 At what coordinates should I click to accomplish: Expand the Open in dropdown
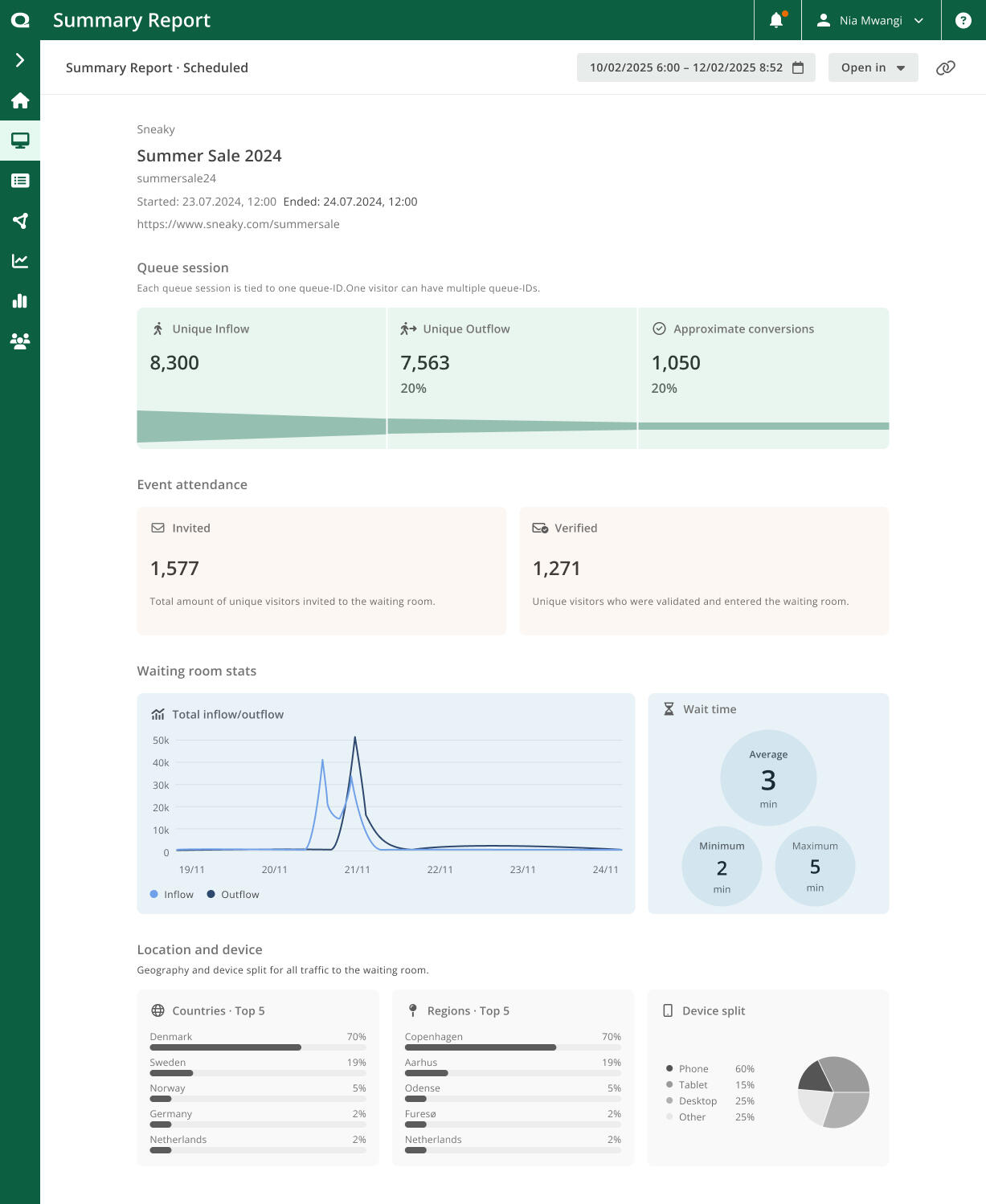873,68
